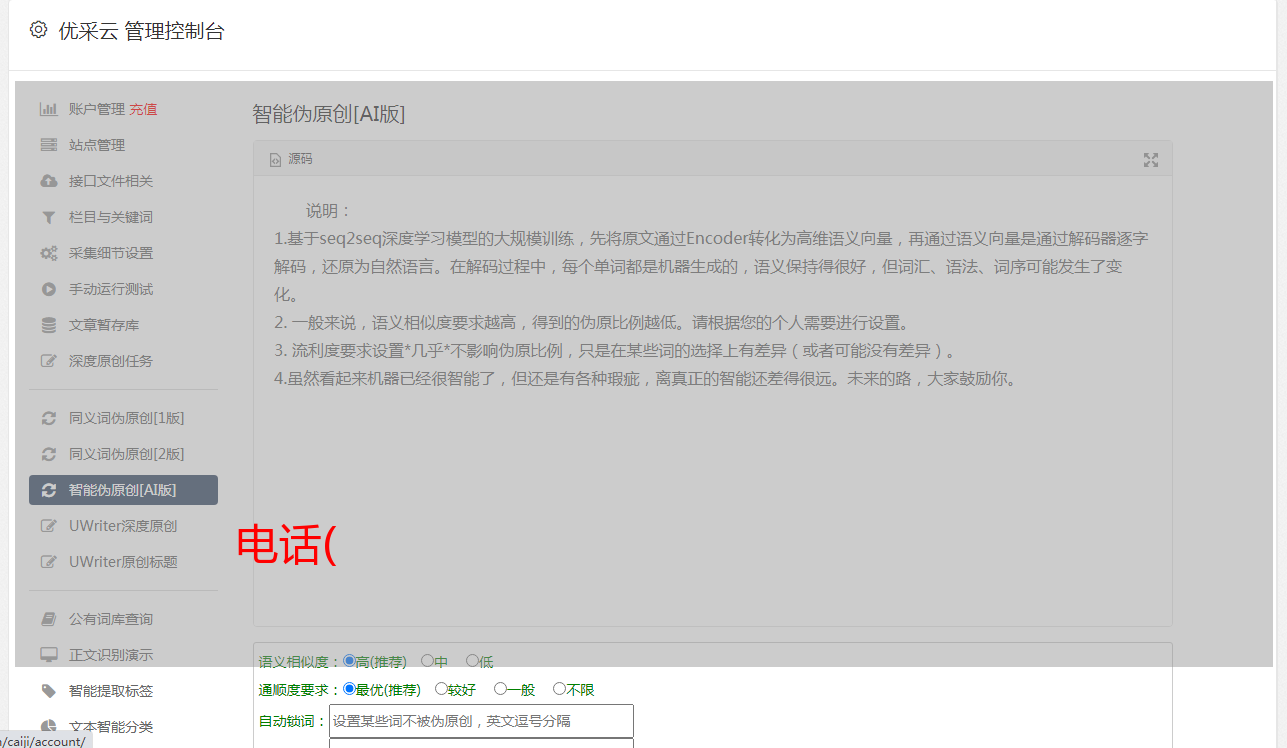Open UWriter原创标题 page

123,562
